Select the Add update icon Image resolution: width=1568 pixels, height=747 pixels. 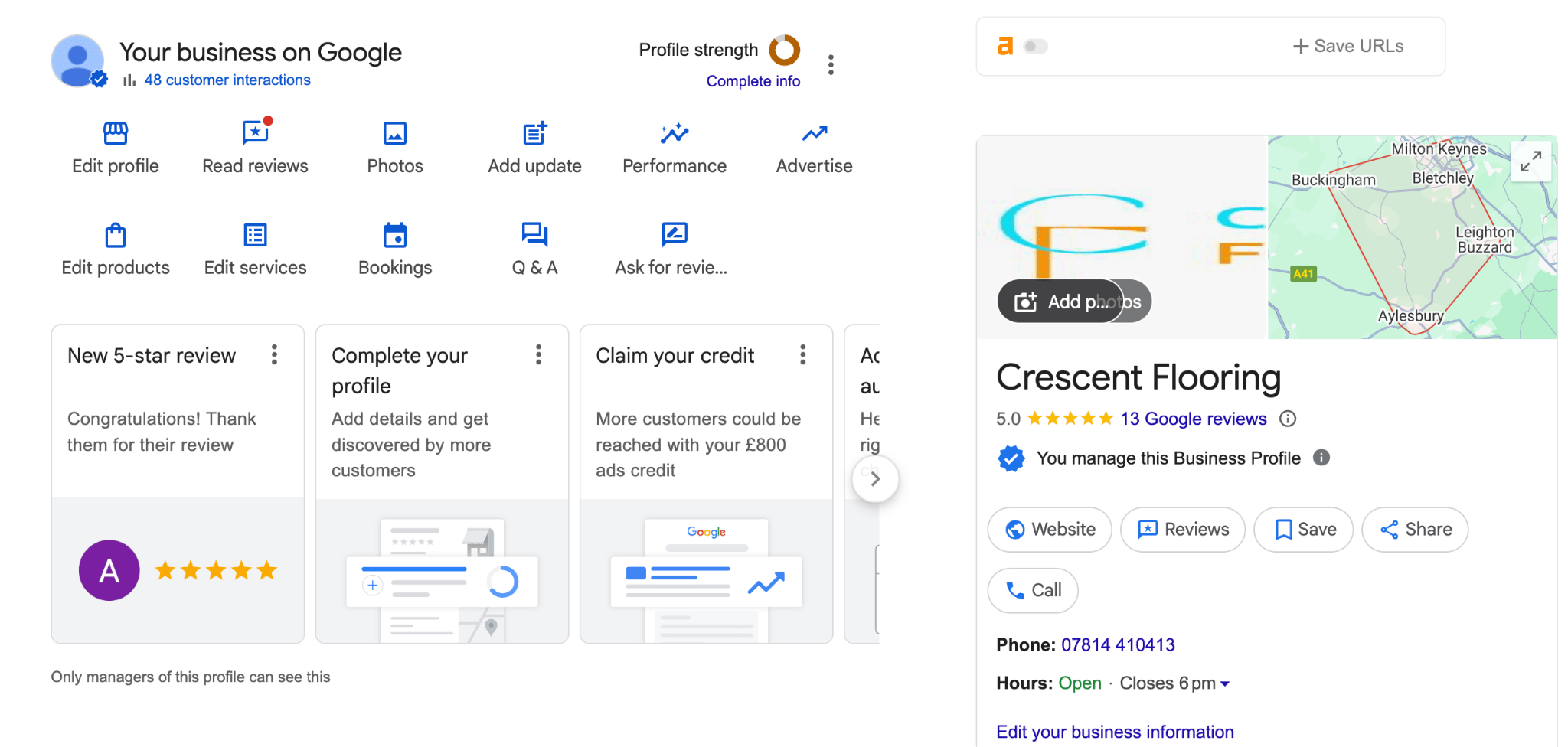535,133
